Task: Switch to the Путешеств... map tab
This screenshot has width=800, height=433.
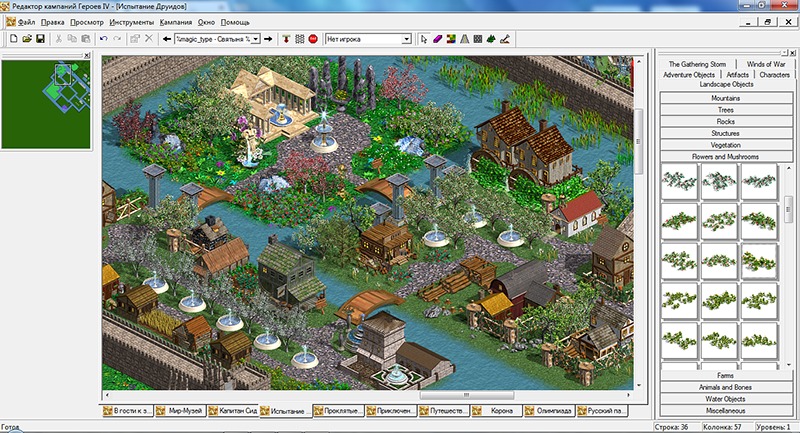Action: click(443, 411)
